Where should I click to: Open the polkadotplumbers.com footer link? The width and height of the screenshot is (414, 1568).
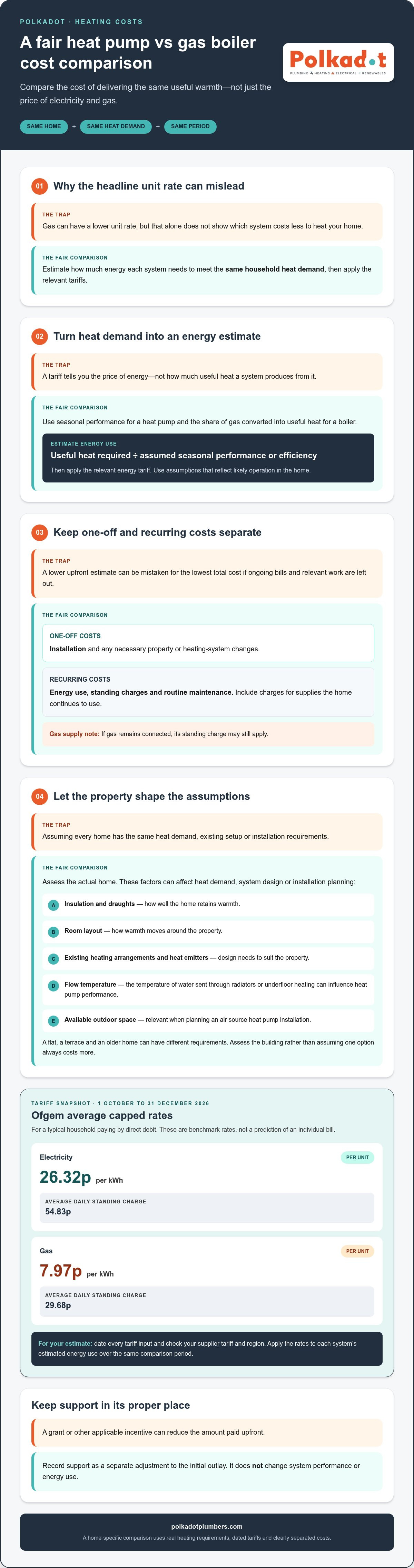(207, 1527)
